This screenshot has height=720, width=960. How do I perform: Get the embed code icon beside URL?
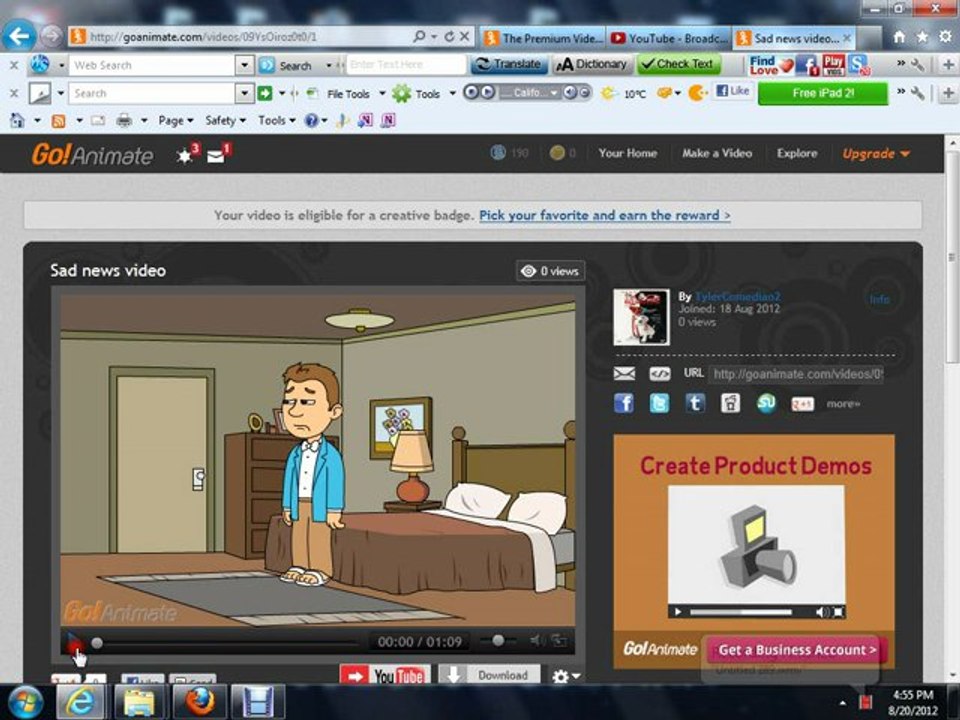[x=659, y=373]
